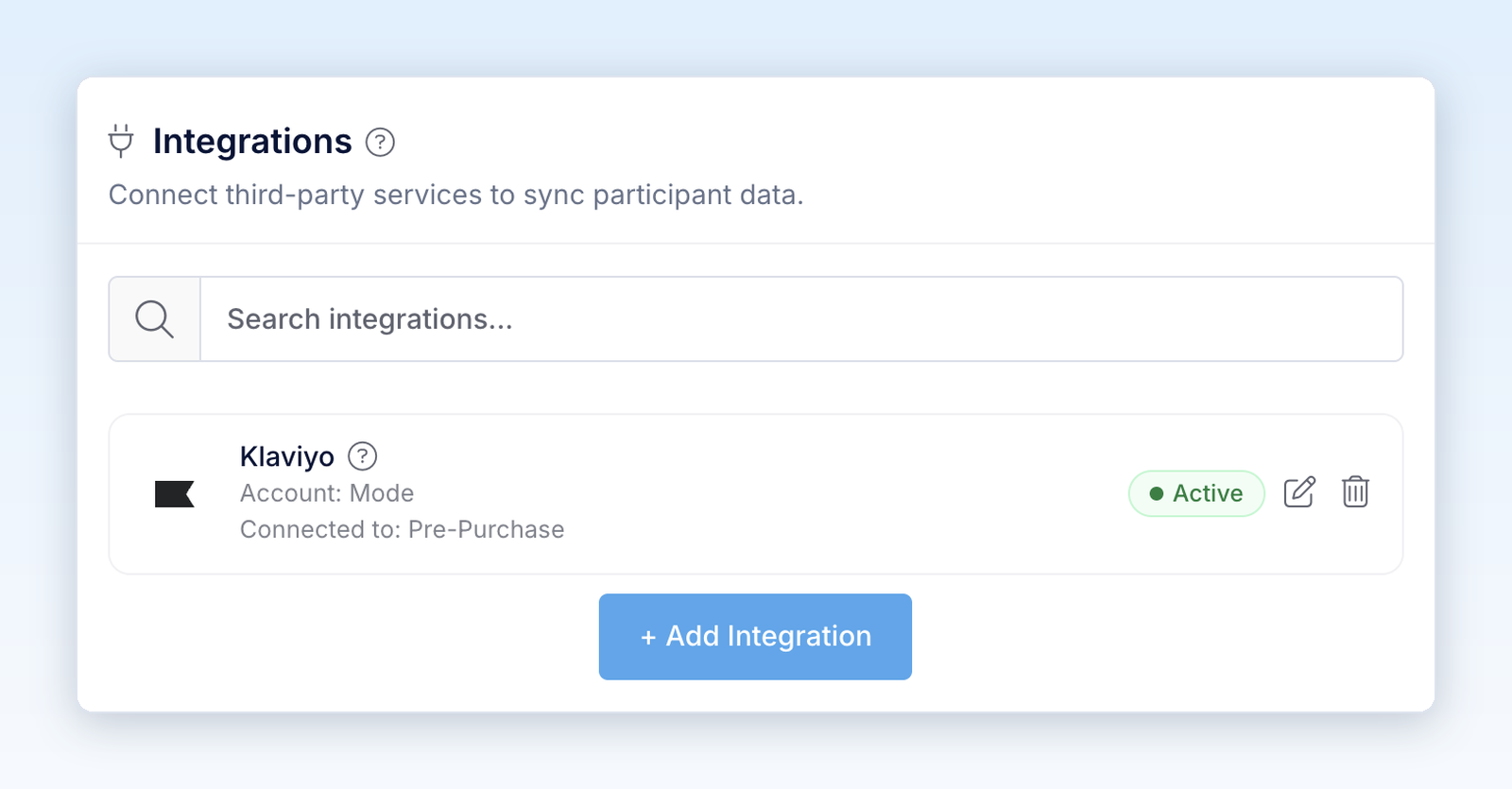
Task: Click the help icon next to Integrations
Action: pyautogui.click(x=380, y=142)
